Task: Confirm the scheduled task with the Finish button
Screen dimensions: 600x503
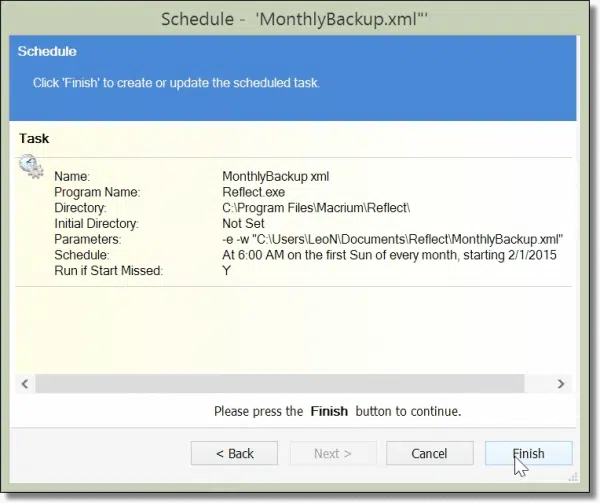Action: [x=528, y=454]
